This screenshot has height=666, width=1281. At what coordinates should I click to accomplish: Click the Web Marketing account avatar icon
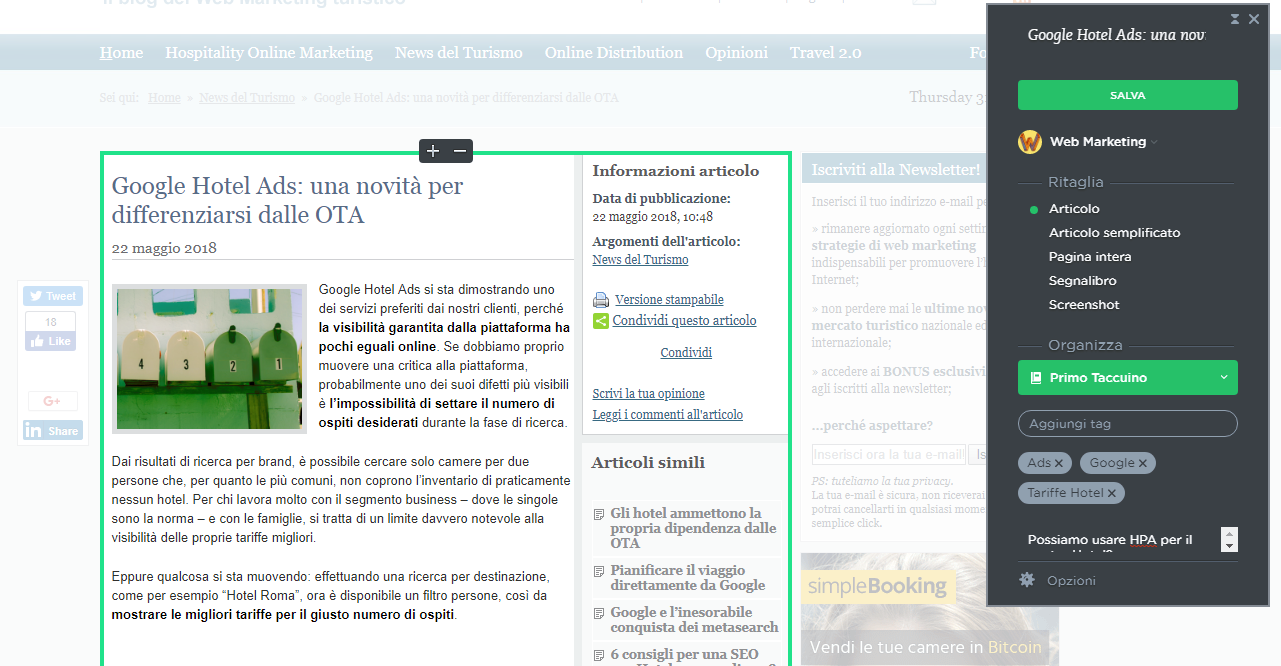pyautogui.click(x=1030, y=142)
